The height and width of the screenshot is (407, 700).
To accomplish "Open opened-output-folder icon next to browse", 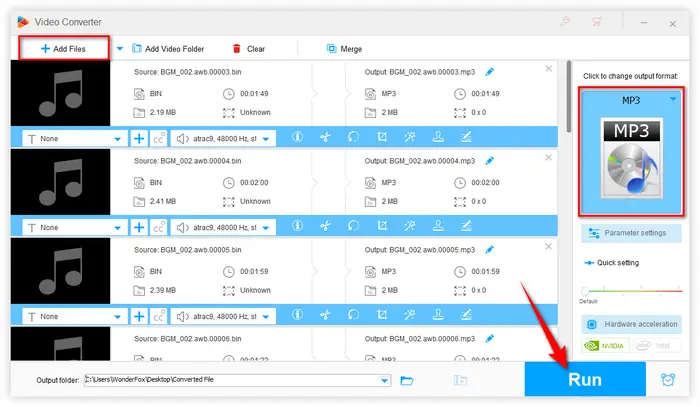I will point(460,380).
